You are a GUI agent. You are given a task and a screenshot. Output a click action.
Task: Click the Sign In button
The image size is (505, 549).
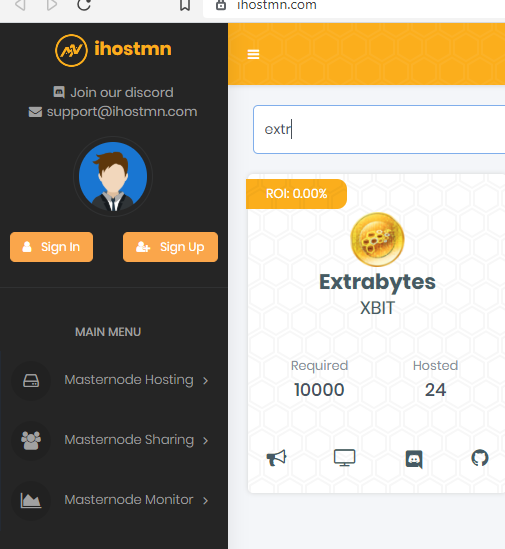[x=51, y=247]
